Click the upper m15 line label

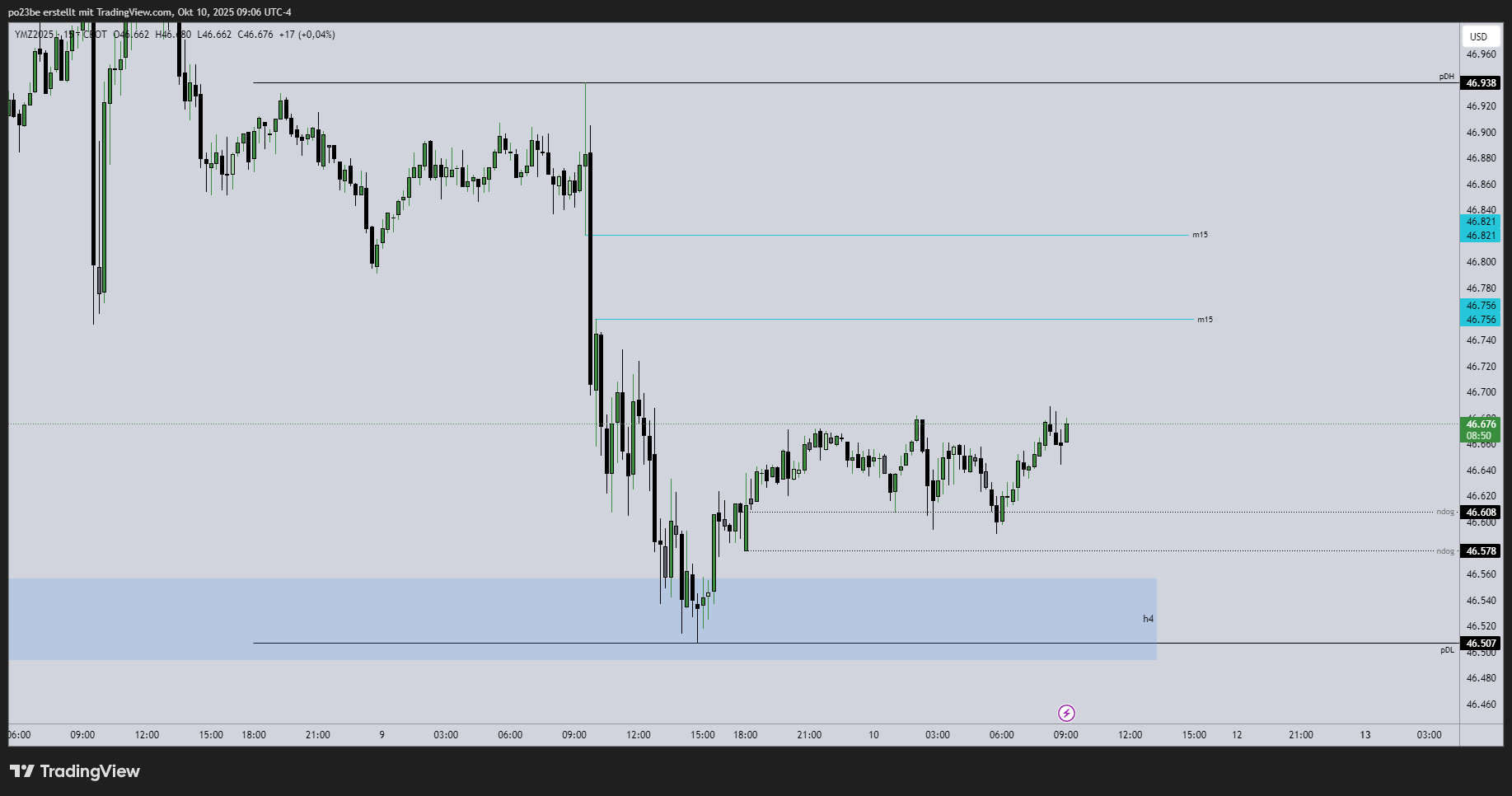(x=1200, y=235)
